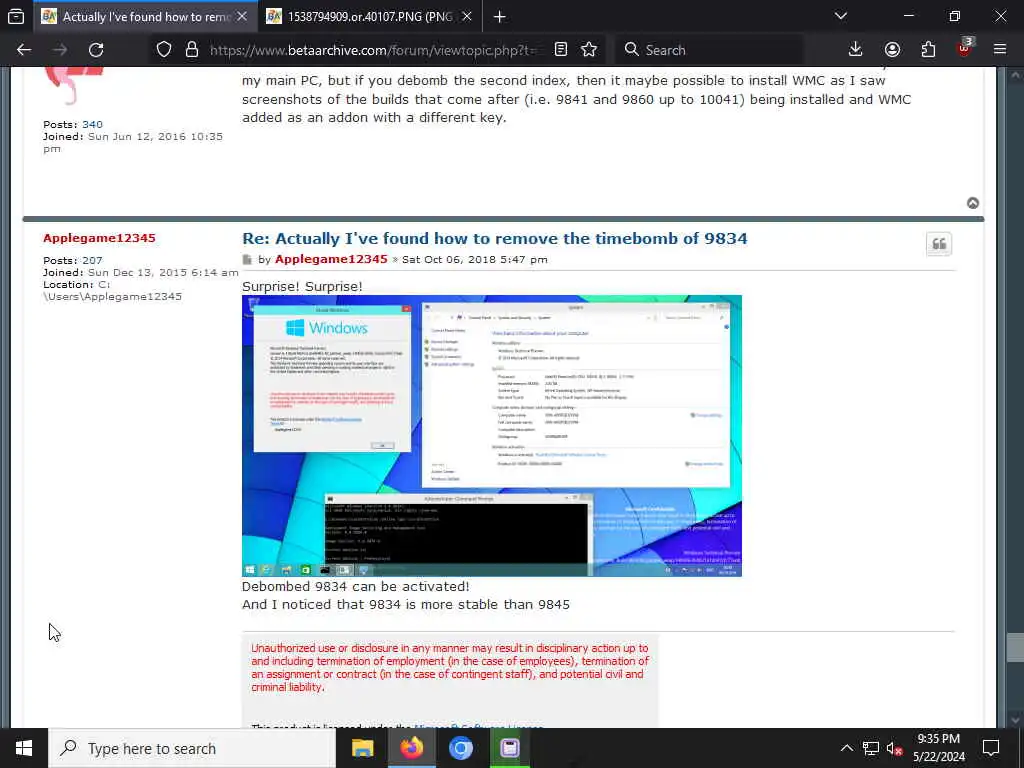The image size is (1024, 768).
Task: Go back to the previous page
Action: click(24, 50)
